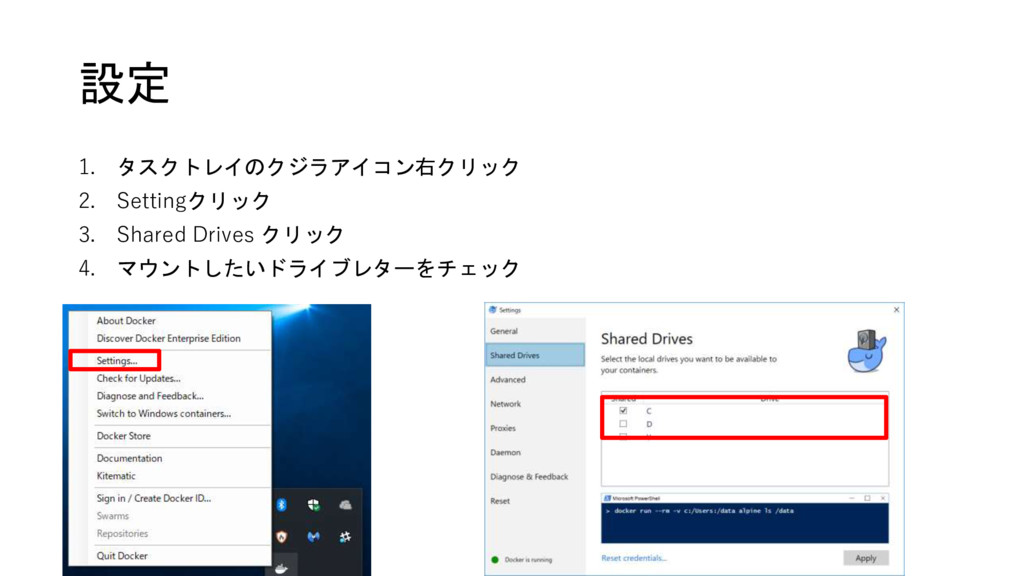Click the white gear-shaped tray icon

(345, 537)
